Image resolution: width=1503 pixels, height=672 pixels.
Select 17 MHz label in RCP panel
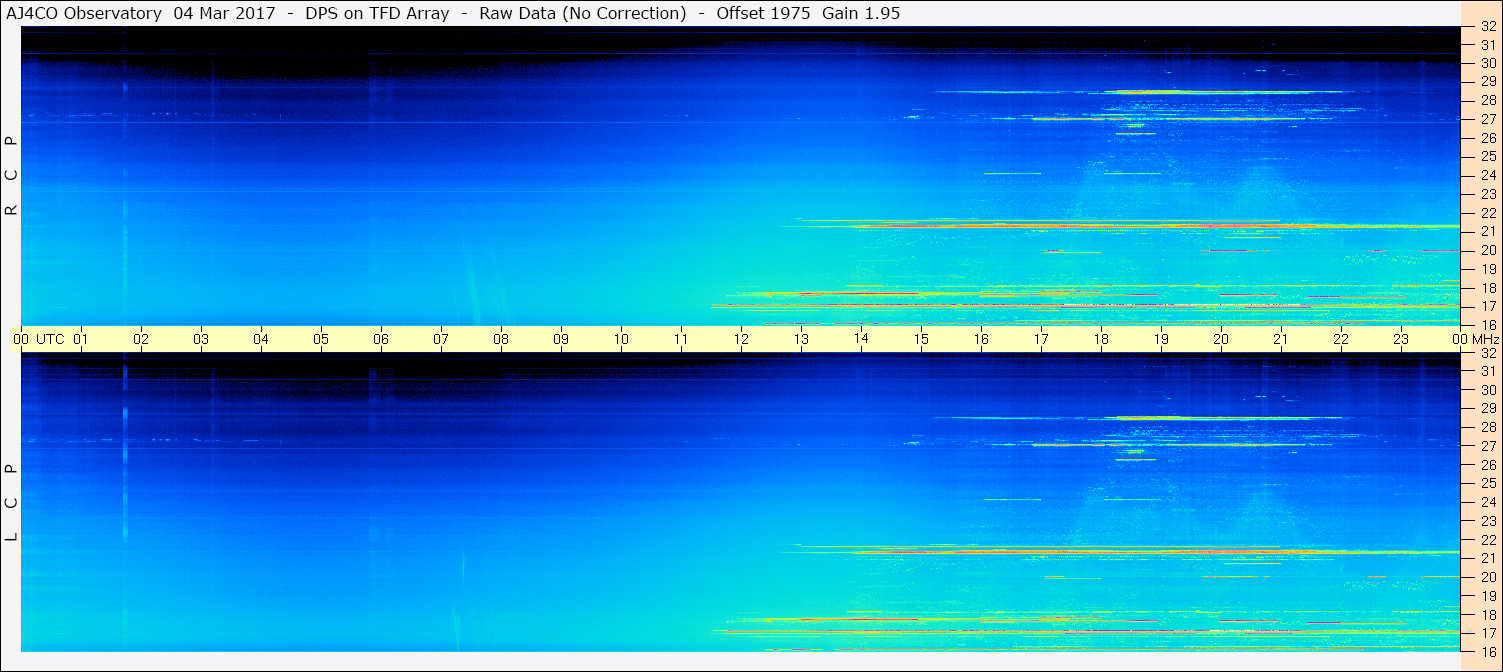[1487, 306]
